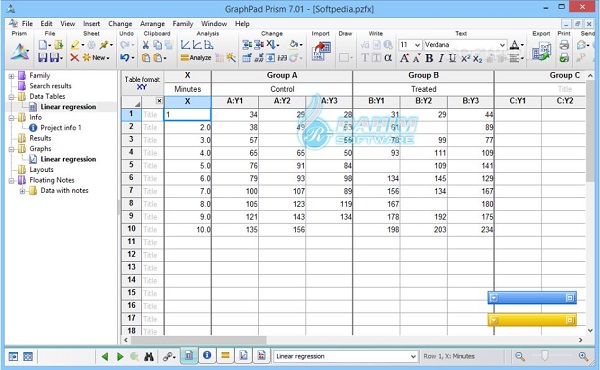Viewport: 600px width, 370px height.
Task: Click the Print icon in ribbon
Action: pos(564,45)
